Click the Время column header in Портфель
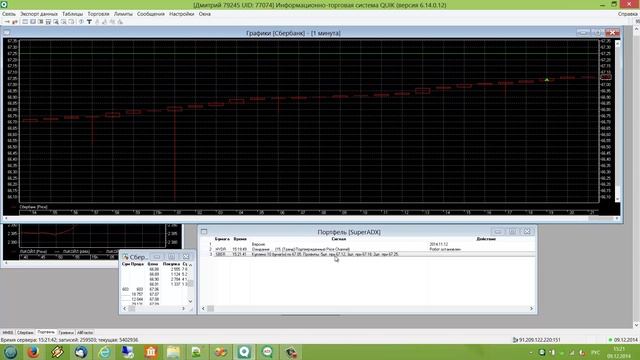Screen dimensions: 640x360 tap(240, 239)
